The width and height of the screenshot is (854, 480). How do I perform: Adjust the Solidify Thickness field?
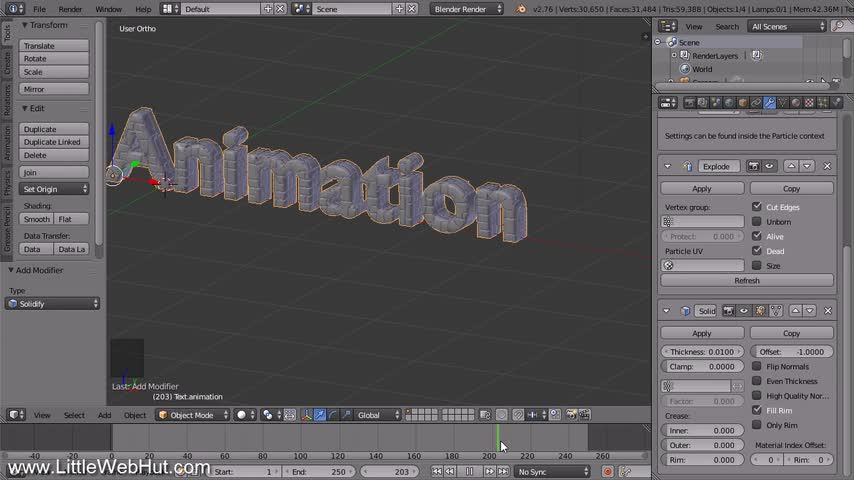pos(702,352)
